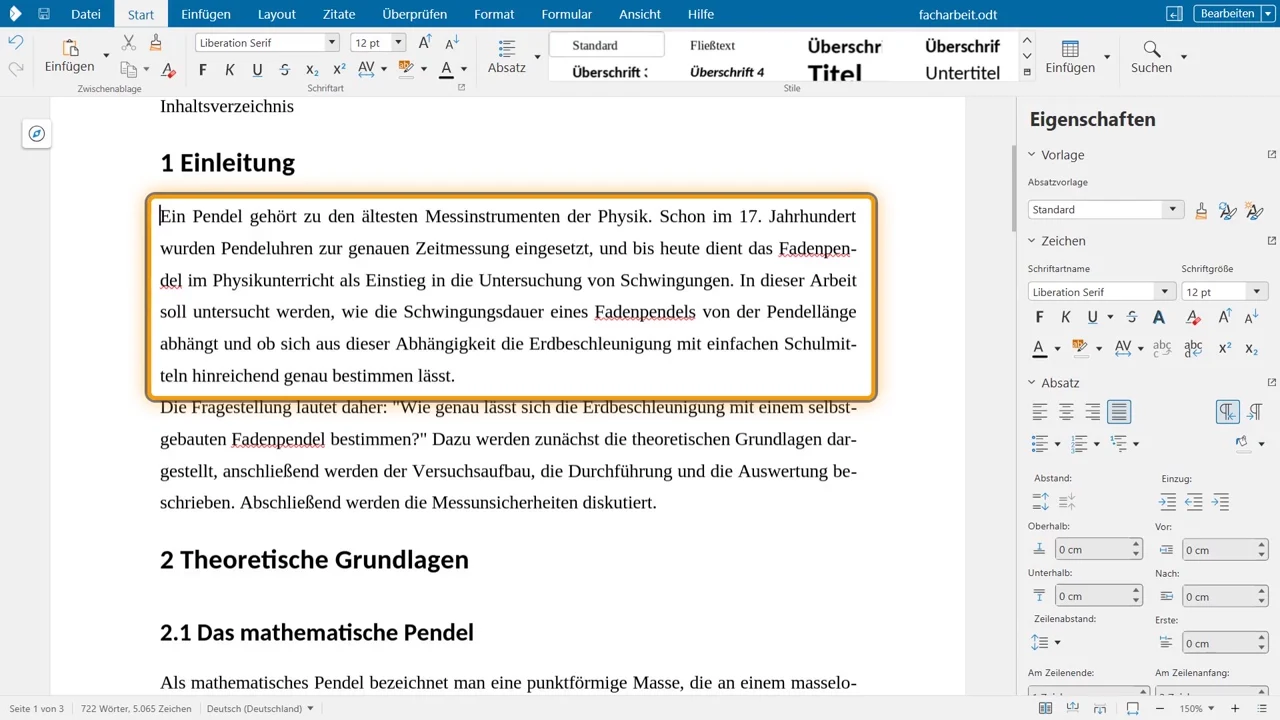1280x720 pixels.
Task: Toggle bold (F) in the ribbon
Action: 203,69
